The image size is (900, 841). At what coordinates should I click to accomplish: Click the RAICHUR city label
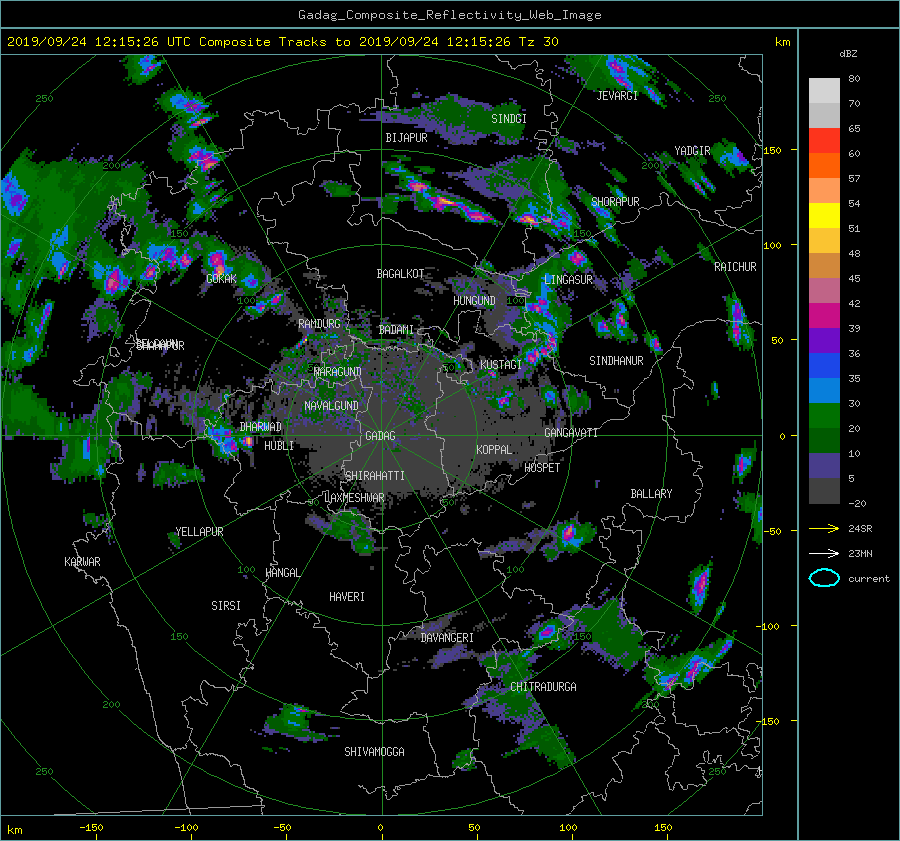tap(735, 267)
